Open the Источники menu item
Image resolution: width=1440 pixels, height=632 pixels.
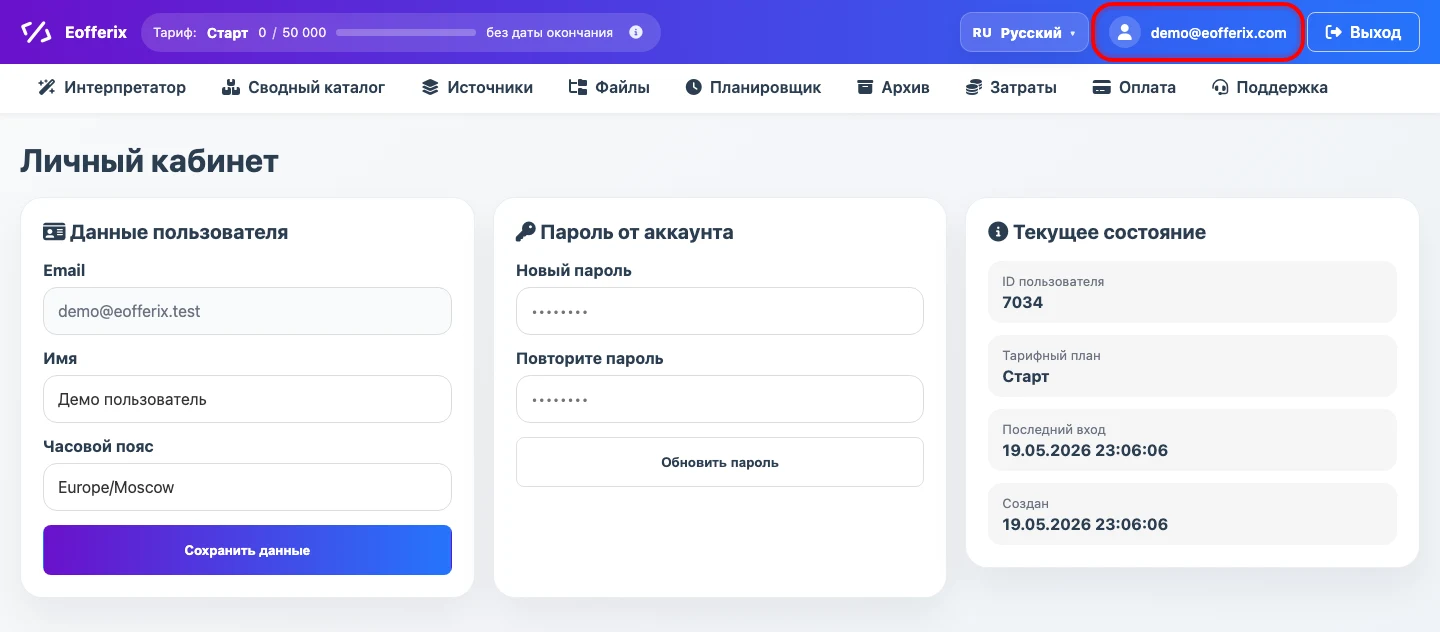tap(477, 87)
